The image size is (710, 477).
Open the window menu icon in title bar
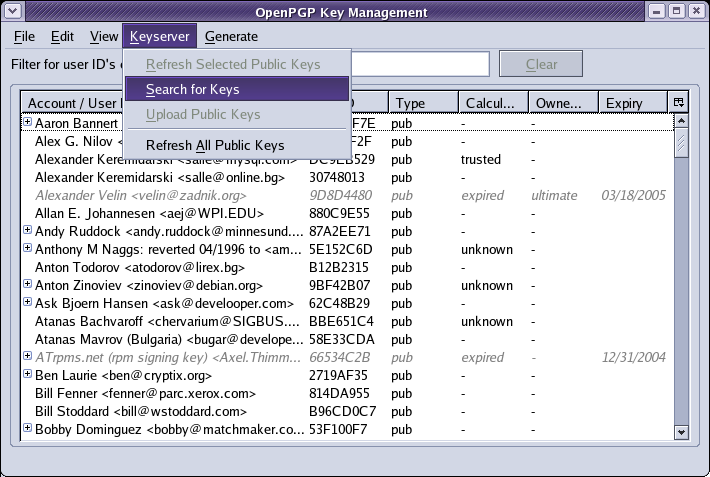13,11
